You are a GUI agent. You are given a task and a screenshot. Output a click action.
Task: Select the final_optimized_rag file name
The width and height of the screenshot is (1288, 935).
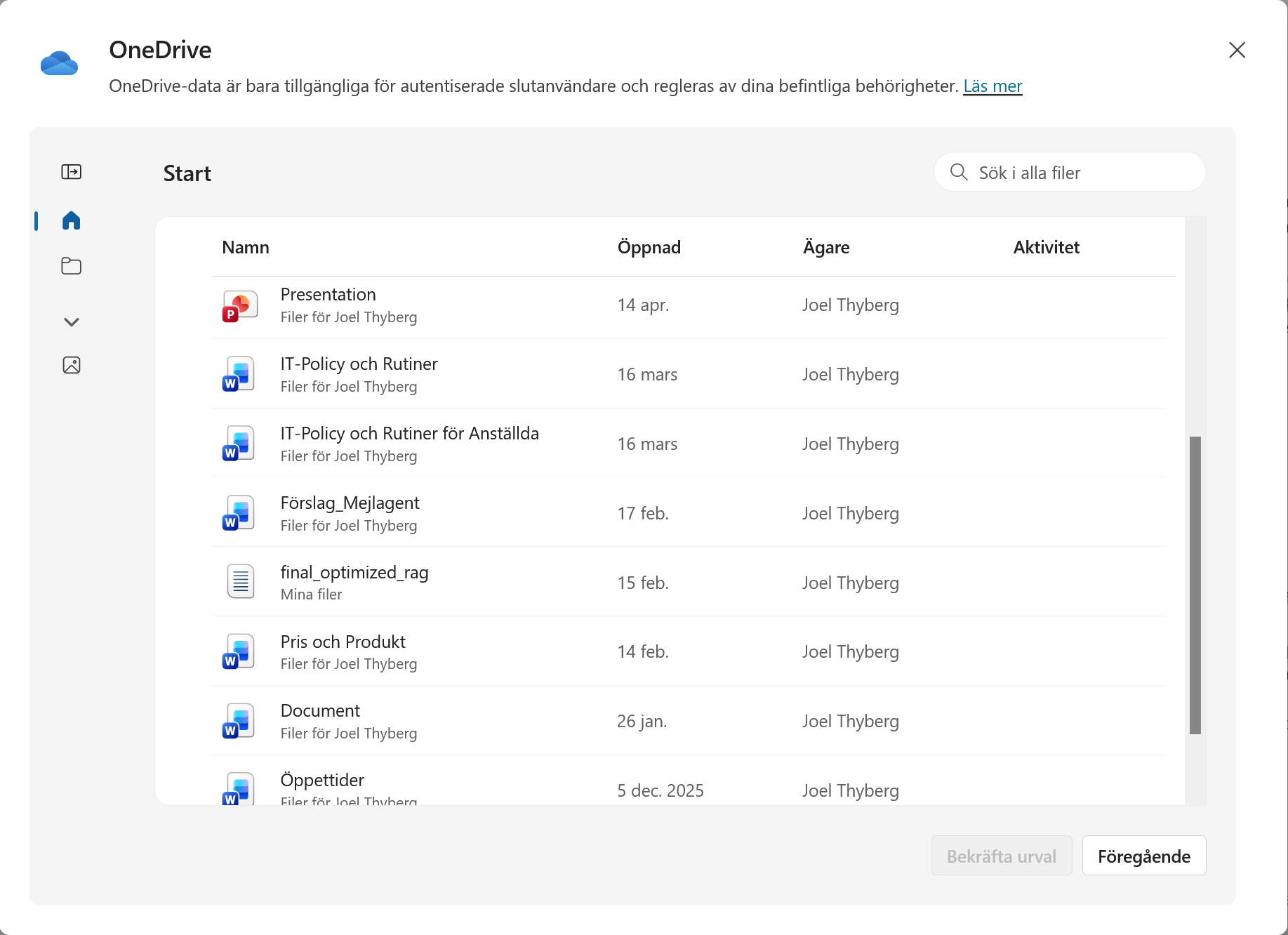point(354,572)
